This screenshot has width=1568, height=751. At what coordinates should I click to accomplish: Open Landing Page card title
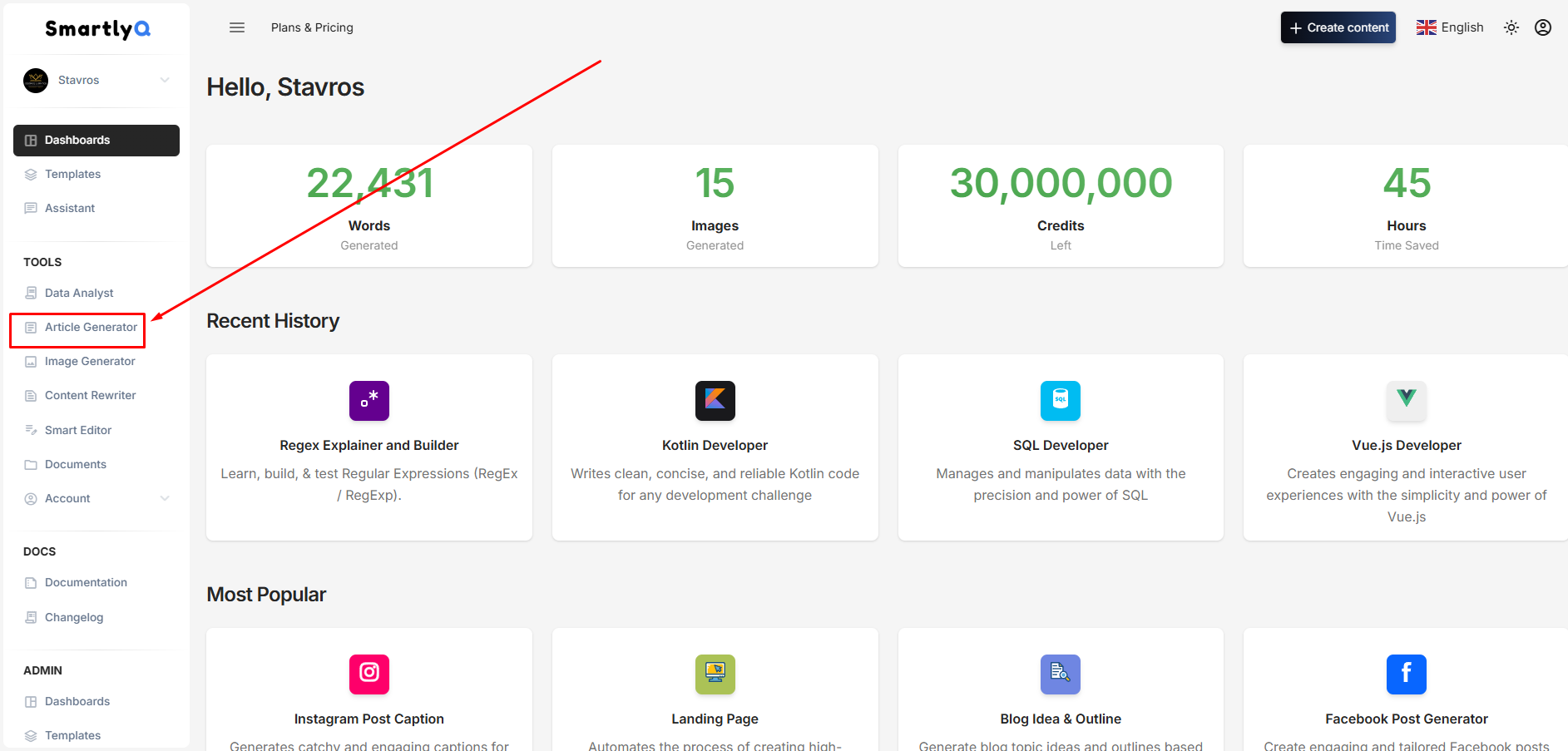point(715,719)
